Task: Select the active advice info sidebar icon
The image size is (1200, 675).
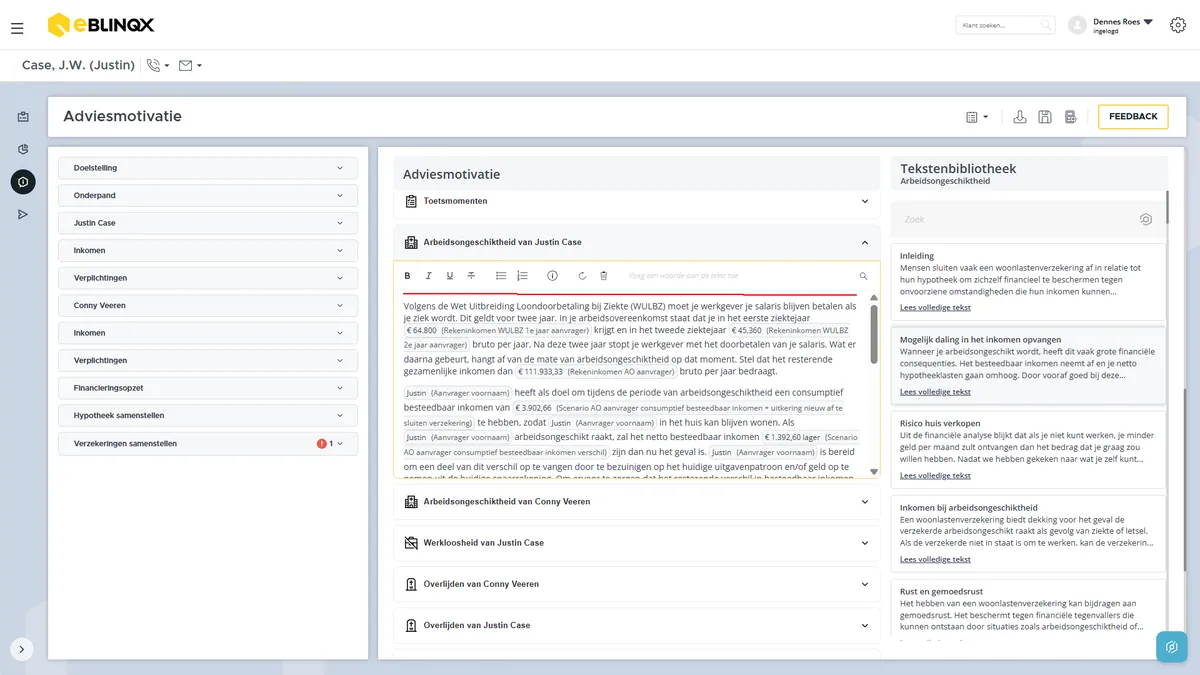Action: tap(23, 181)
